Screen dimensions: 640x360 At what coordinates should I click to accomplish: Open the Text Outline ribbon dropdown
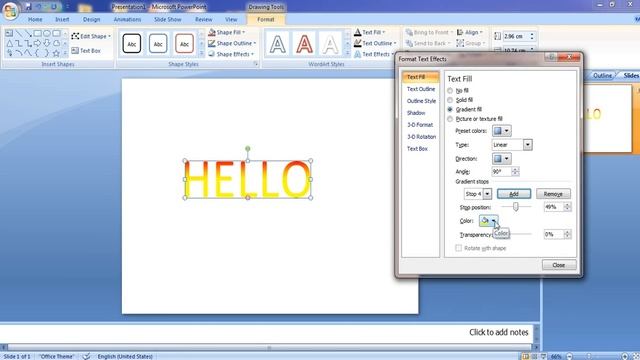(375, 43)
